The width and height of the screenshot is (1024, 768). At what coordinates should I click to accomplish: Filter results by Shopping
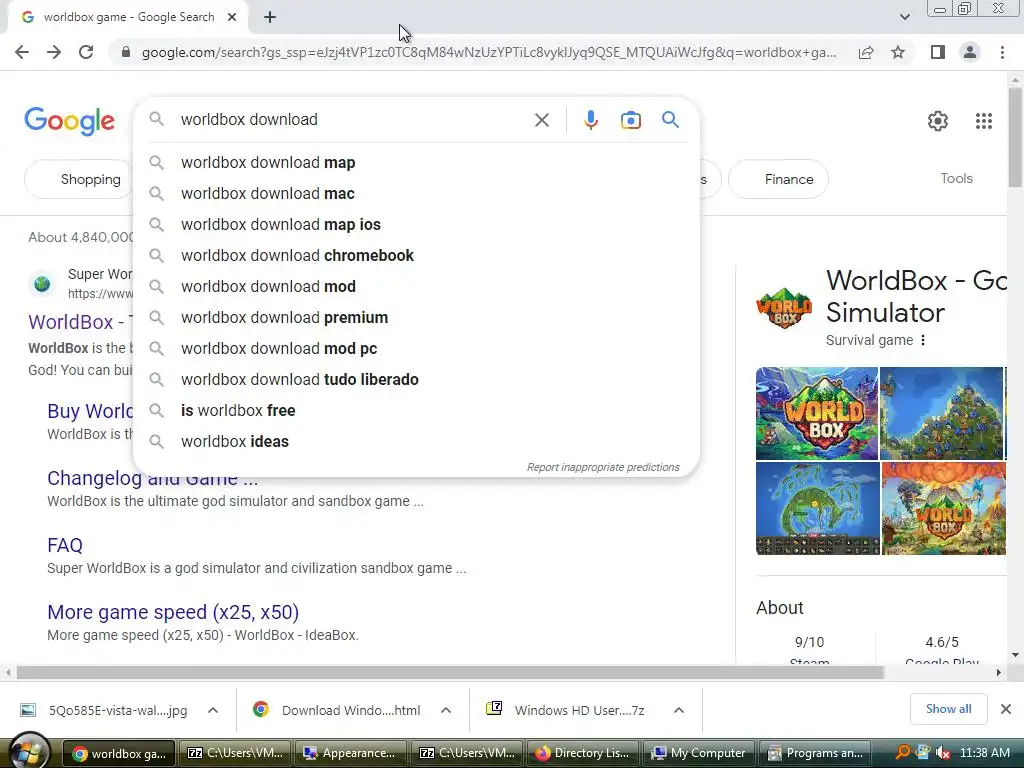(x=79, y=179)
